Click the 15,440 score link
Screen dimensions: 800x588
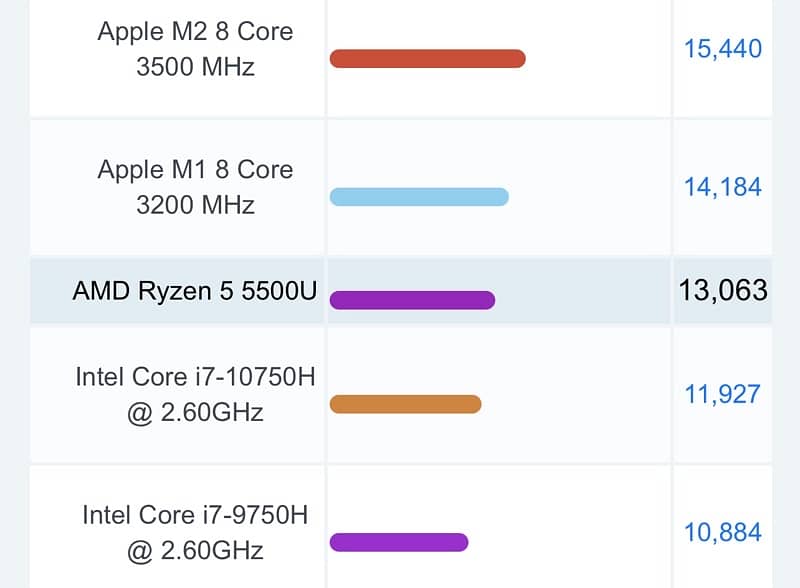point(722,48)
